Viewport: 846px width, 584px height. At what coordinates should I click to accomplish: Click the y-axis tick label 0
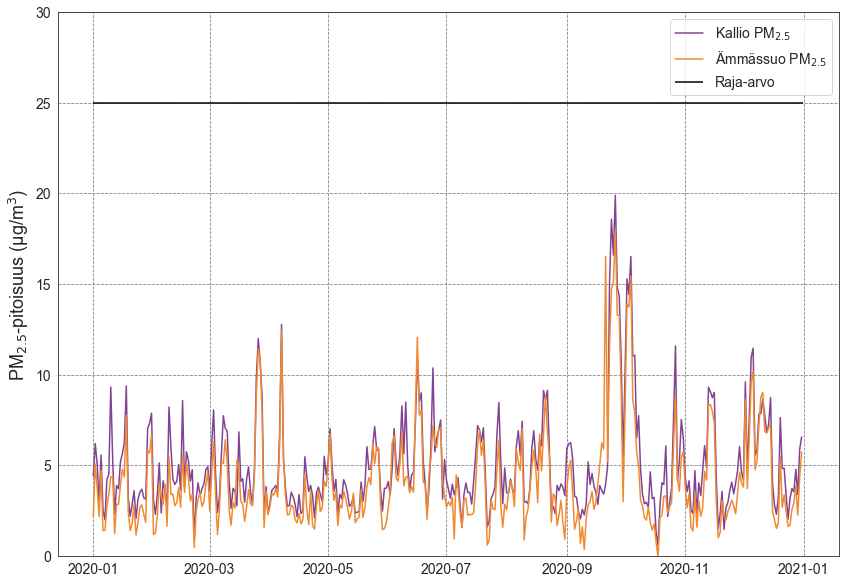[x=46, y=556]
